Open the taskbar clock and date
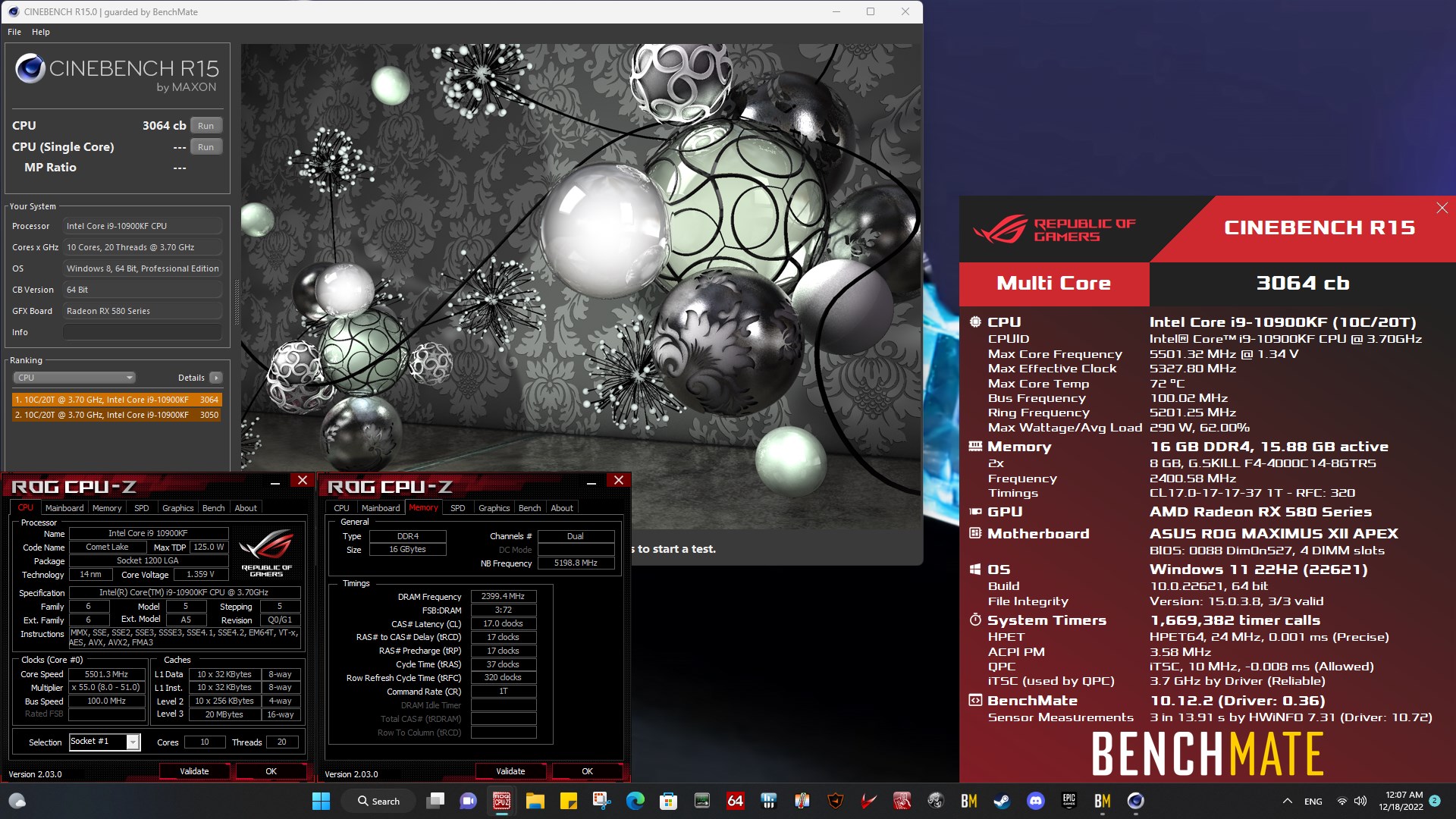 pos(1402,801)
